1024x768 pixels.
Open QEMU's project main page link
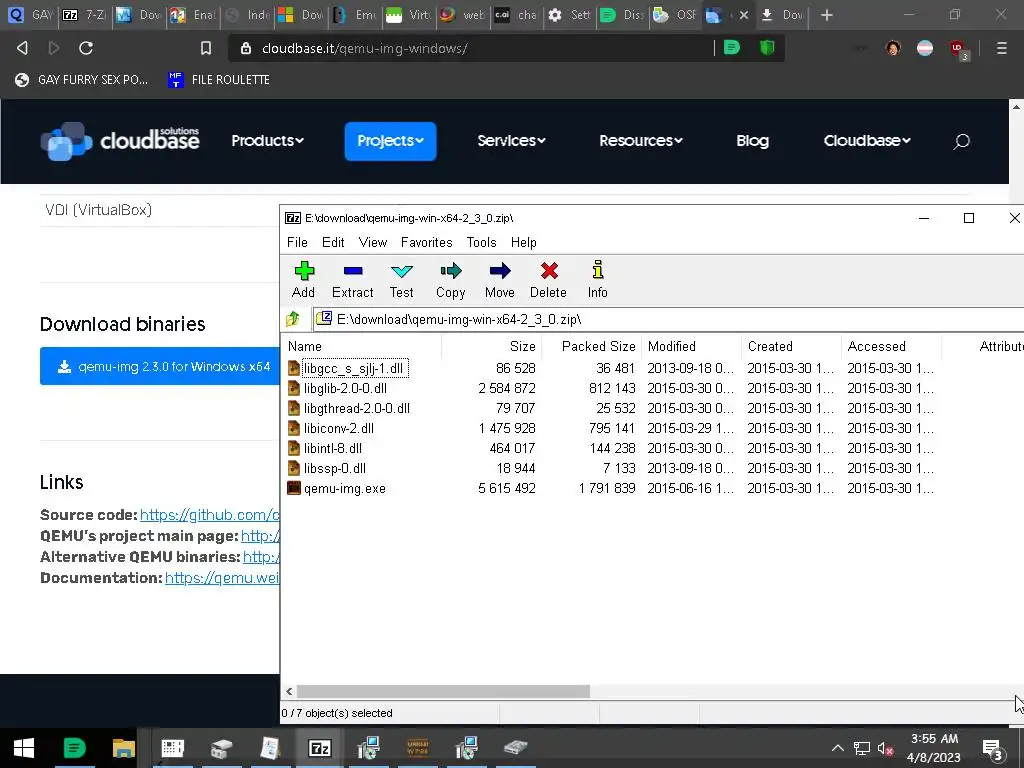pyautogui.click(x=260, y=536)
